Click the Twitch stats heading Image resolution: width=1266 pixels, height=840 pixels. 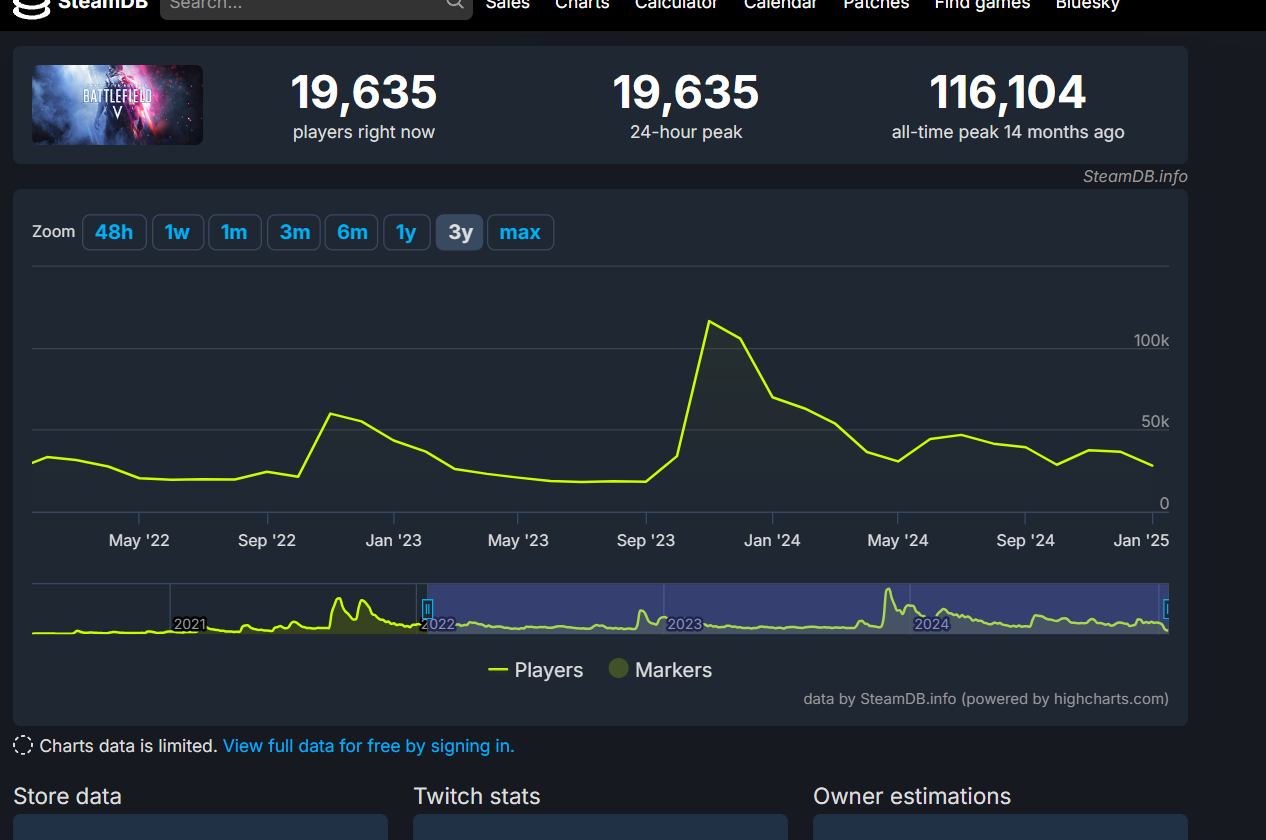pos(477,796)
